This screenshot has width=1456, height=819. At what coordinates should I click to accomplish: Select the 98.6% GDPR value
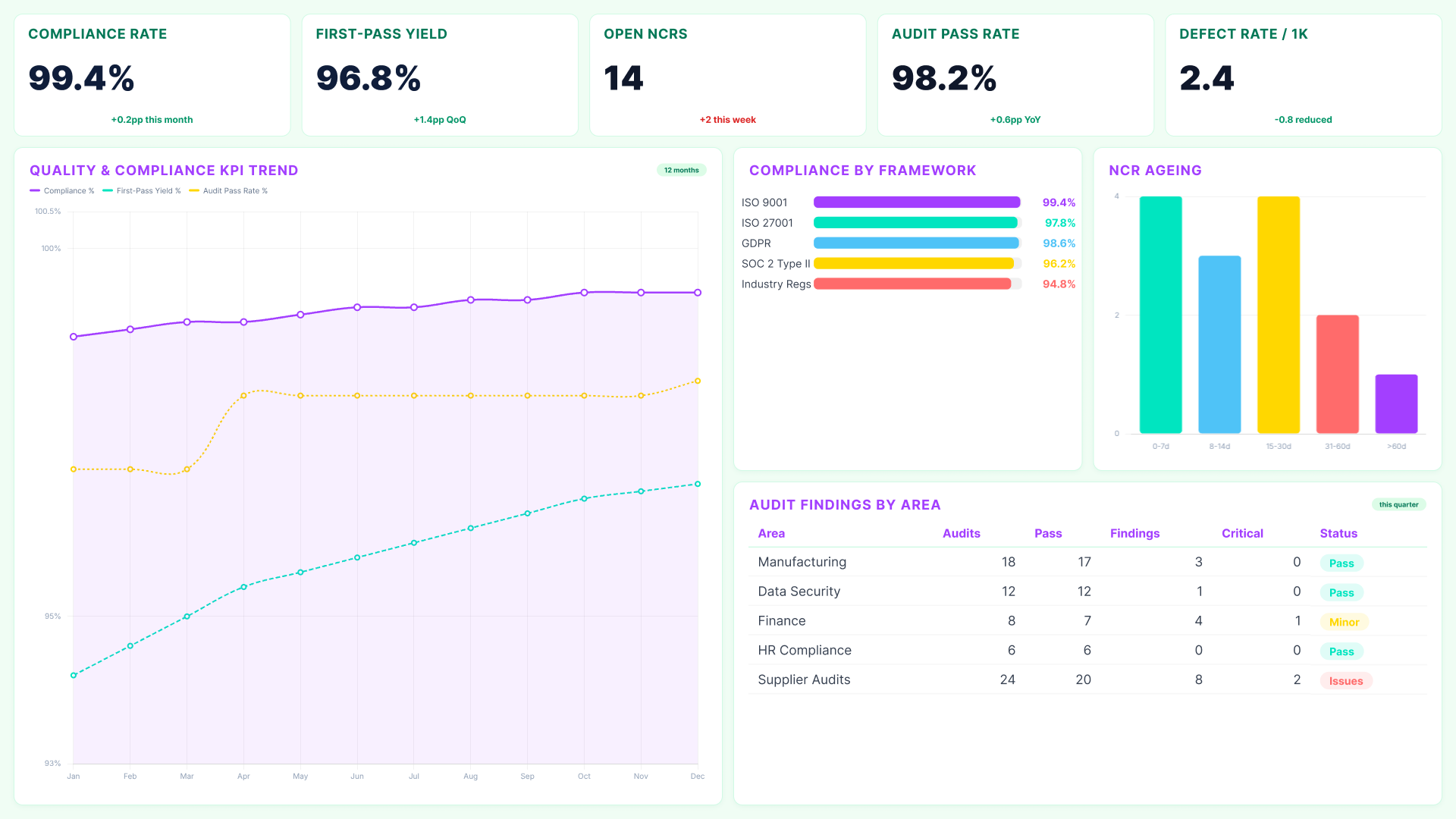coord(1059,243)
